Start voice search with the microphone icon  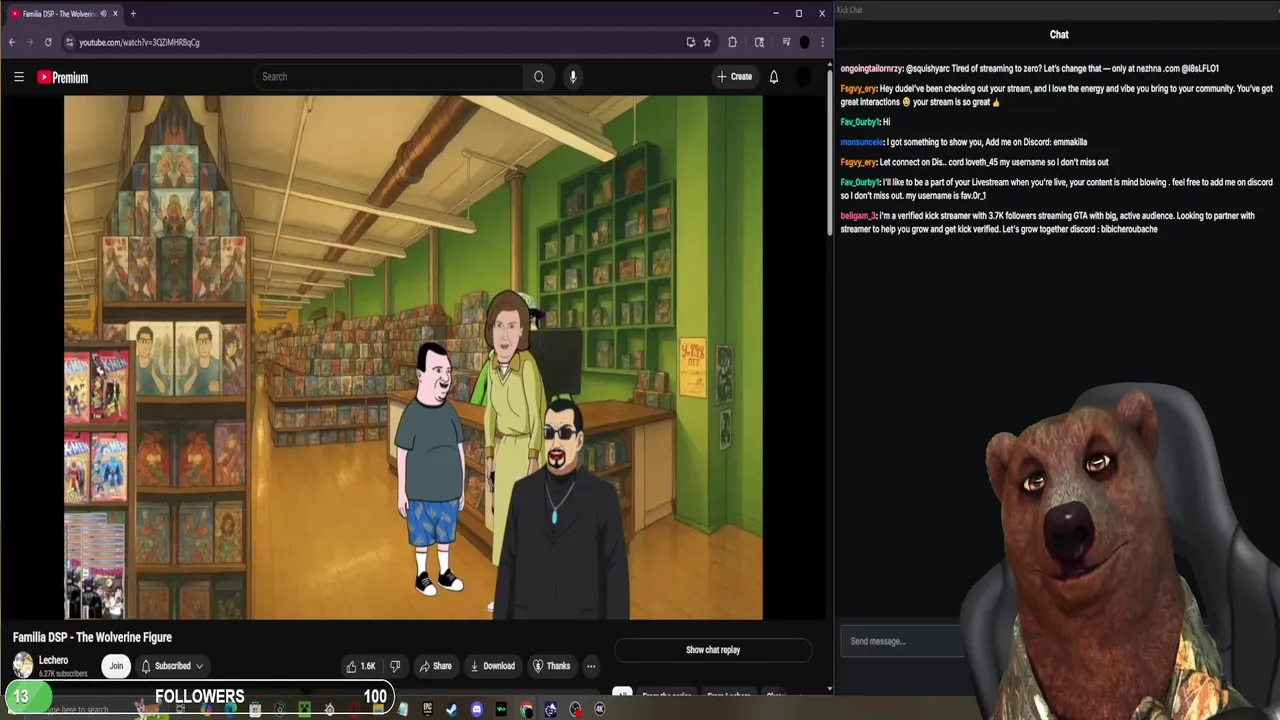pyautogui.click(x=572, y=77)
